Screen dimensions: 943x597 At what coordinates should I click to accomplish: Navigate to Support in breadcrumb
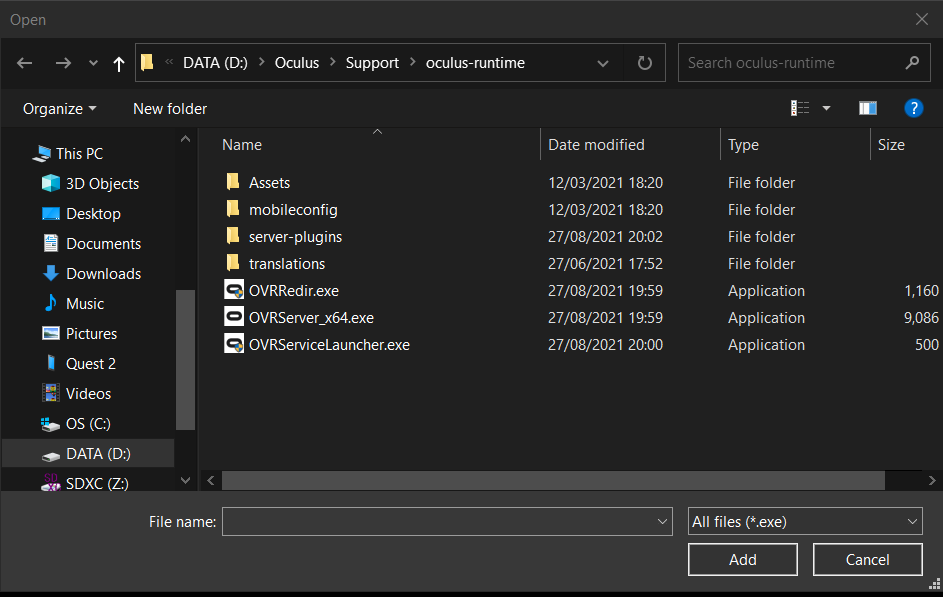[x=372, y=63]
